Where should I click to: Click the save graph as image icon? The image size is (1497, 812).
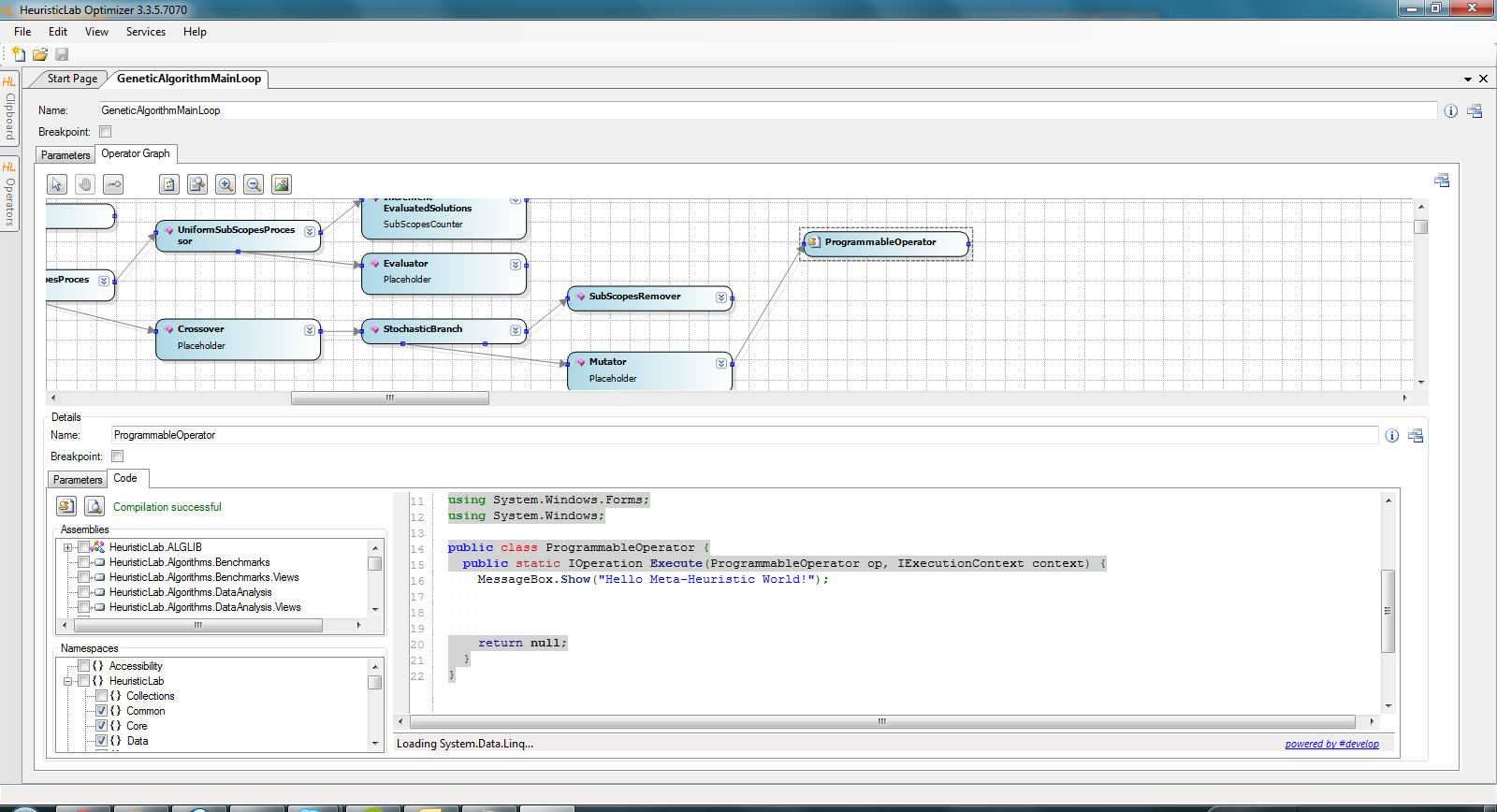click(282, 184)
